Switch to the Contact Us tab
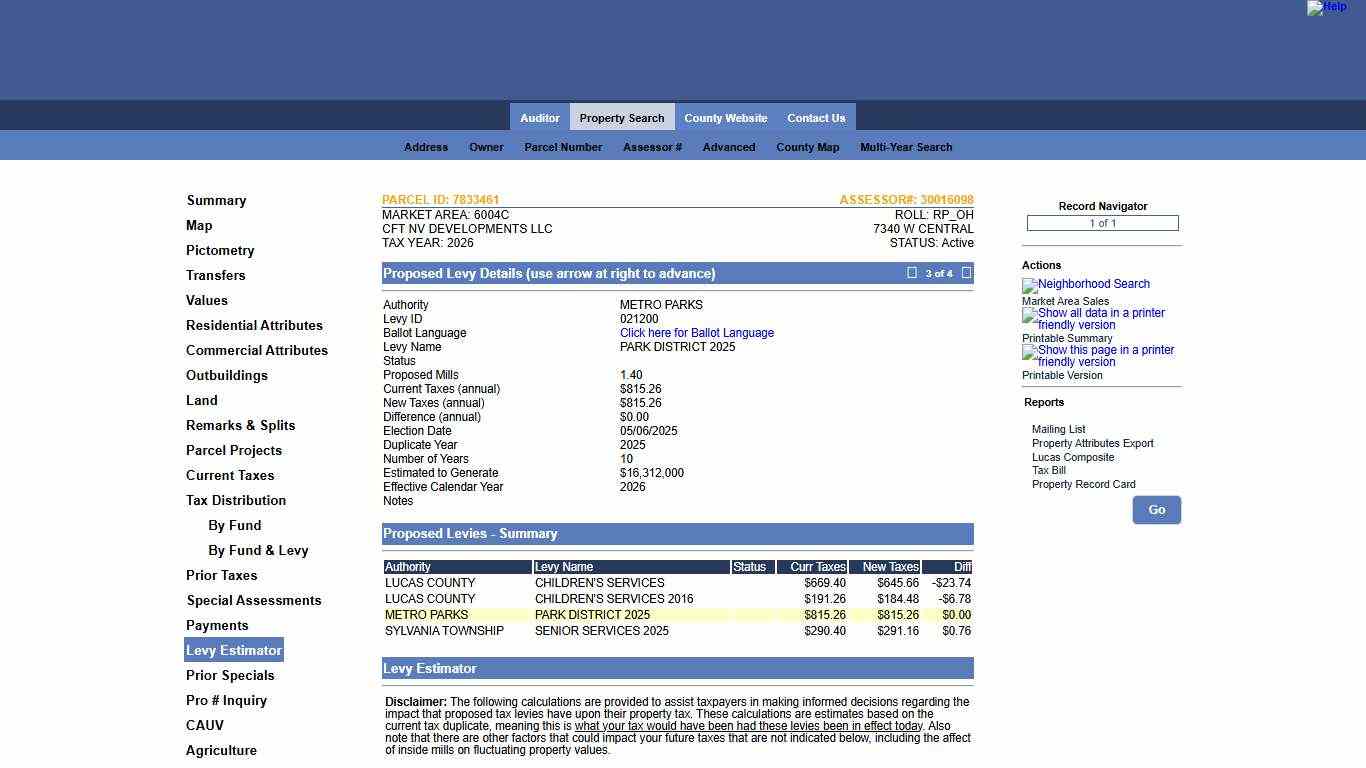Viewport: 1366px width, 768px height. click(x=816, y=117)
